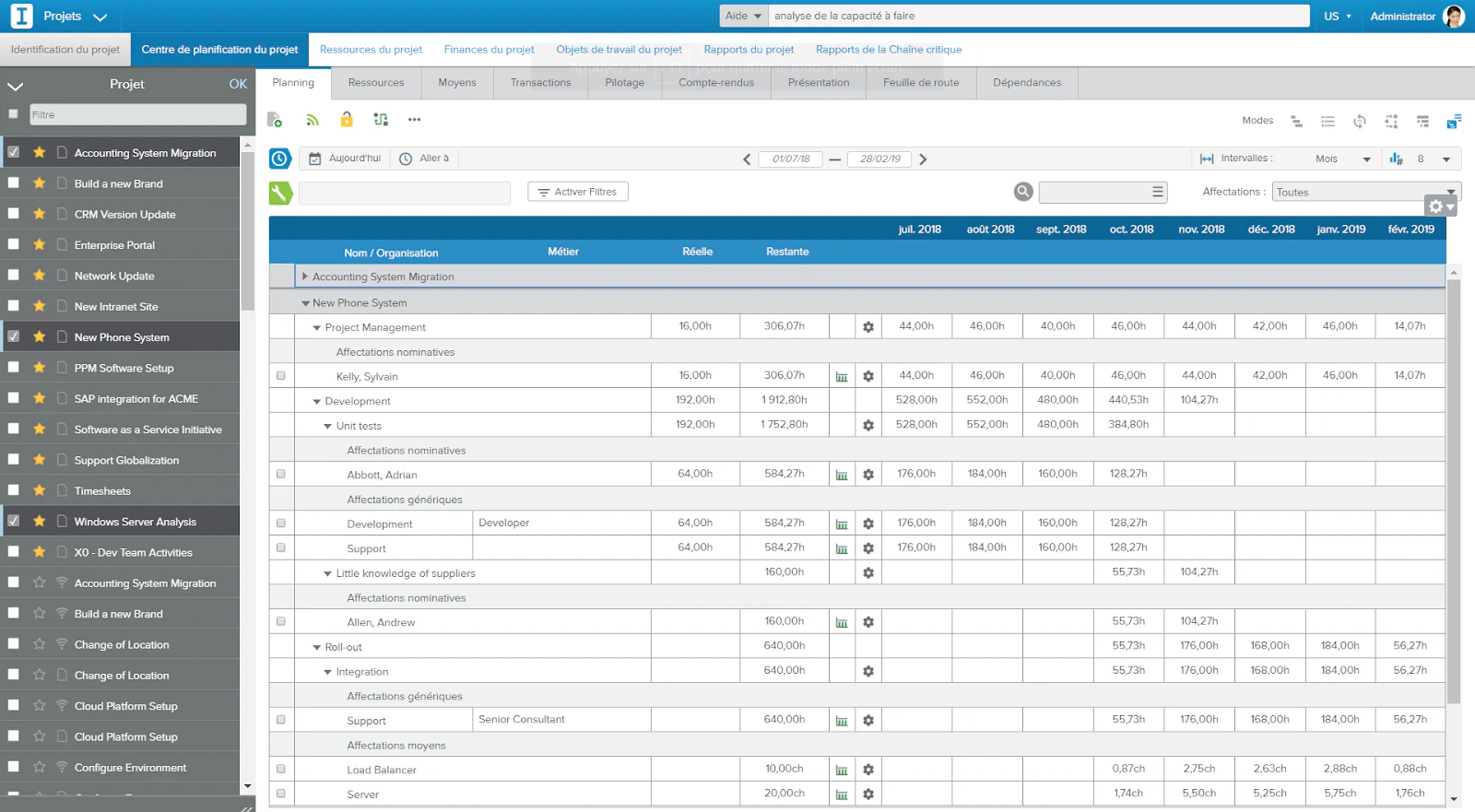This screenshot has width=1475, height=812.
Task: Open the Affectations Toutes dropdown
Action: click(x=1366, y=192)
